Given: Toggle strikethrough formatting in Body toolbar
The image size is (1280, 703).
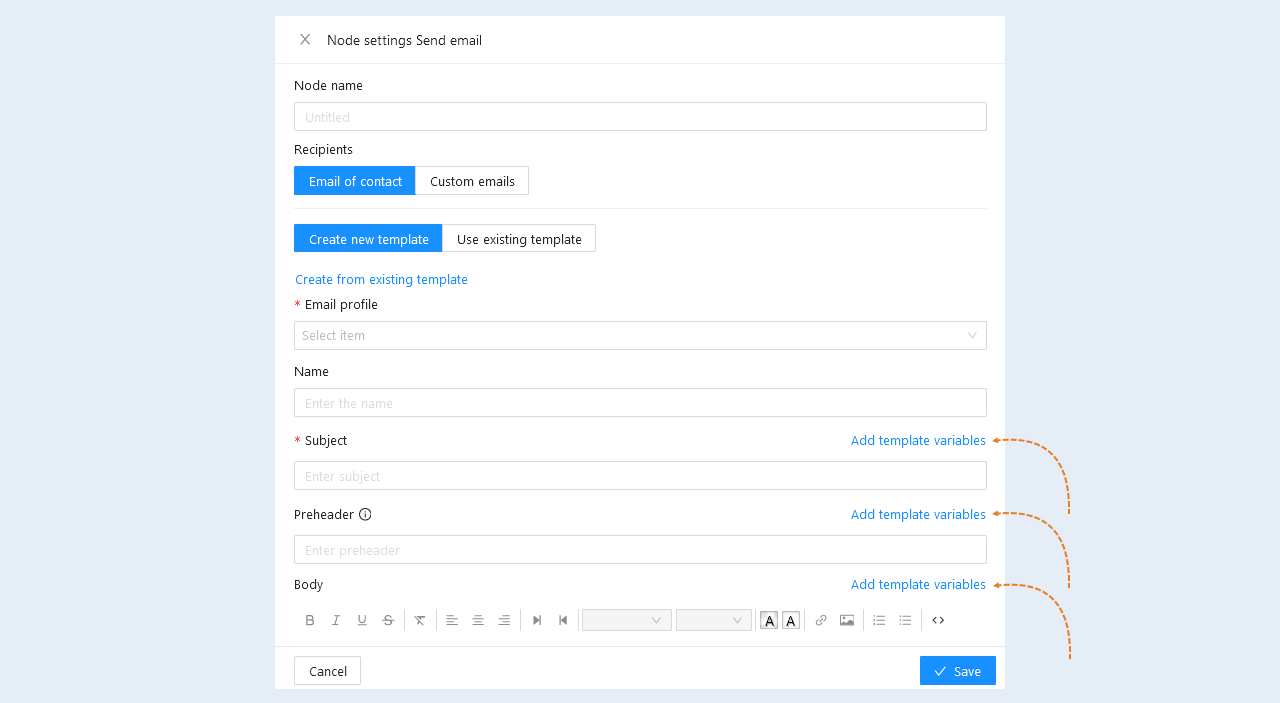Looking at the screenshot, I should pyautogui.click(x=388, y=620).
